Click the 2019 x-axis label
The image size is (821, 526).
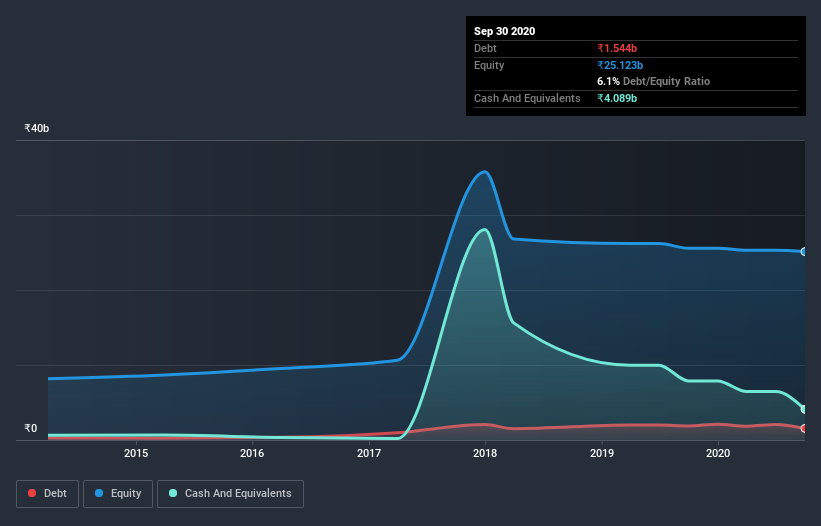[x=602, y=453]
